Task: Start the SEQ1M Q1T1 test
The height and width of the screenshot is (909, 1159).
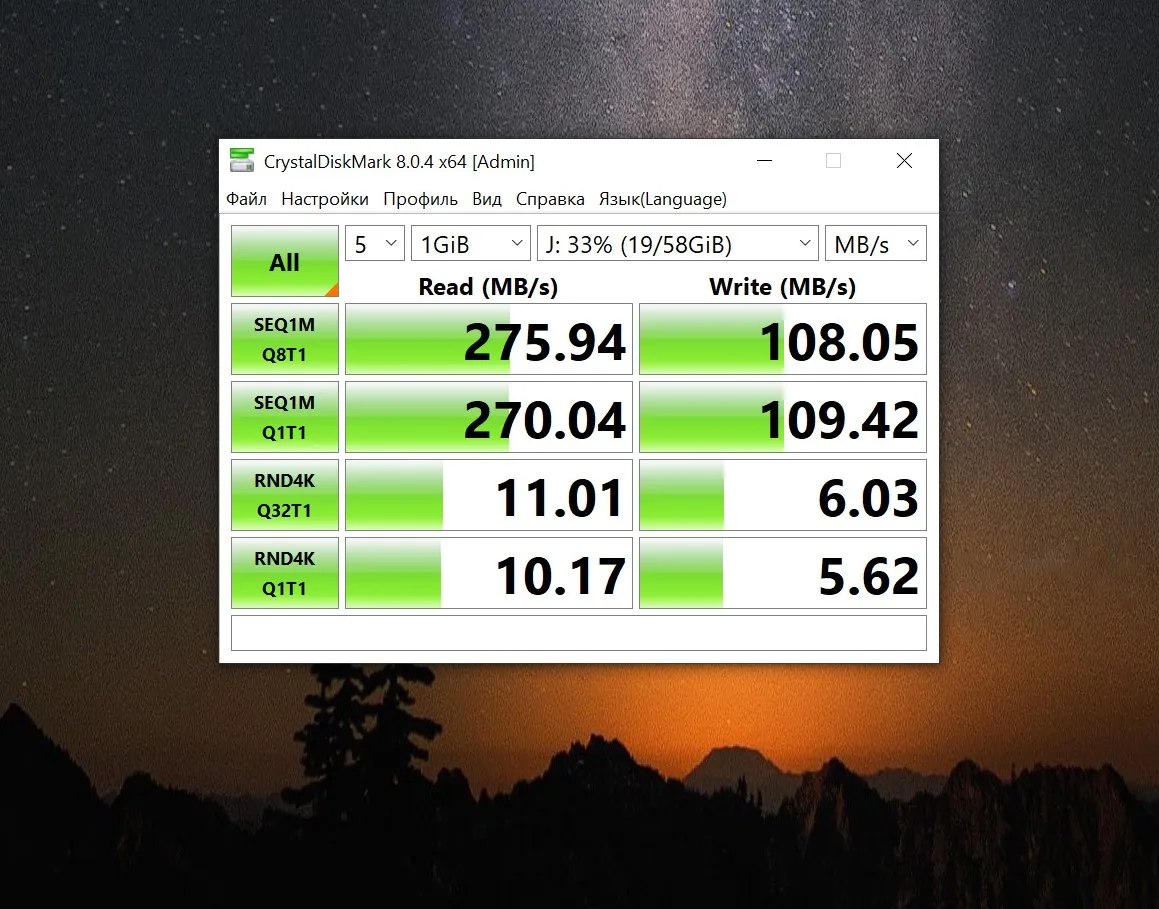Action: click(285, 417)
